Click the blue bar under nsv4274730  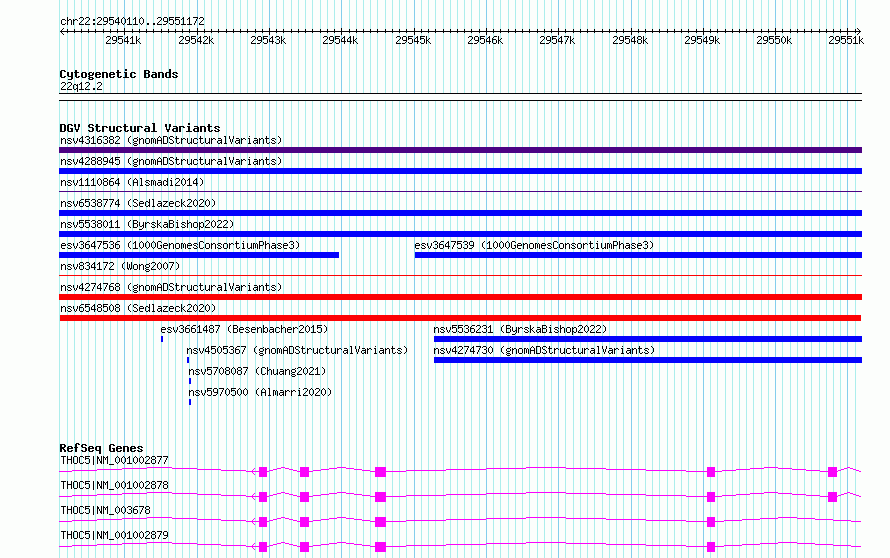pos(648,360)
